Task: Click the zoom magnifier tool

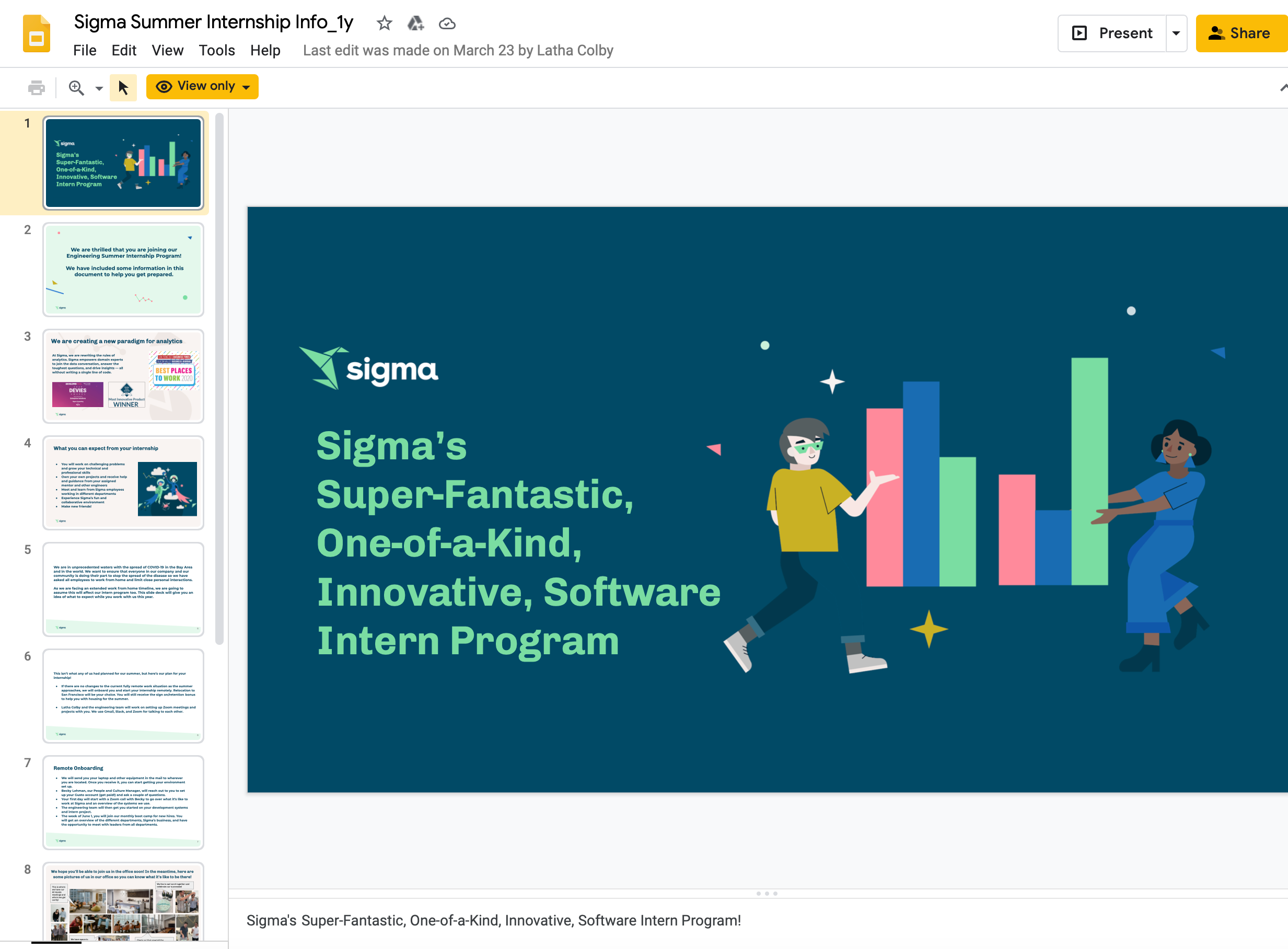Action: tap(76, 87)
